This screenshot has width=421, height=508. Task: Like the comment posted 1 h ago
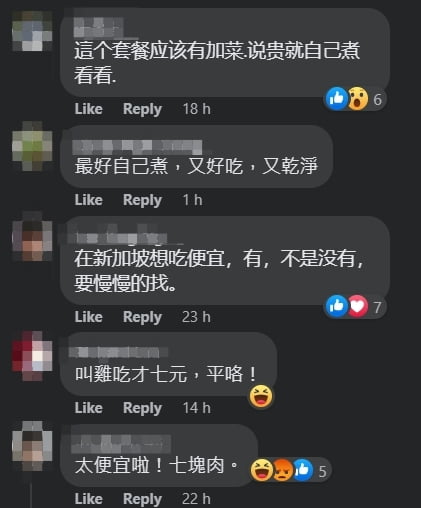[x=88, y=200]
